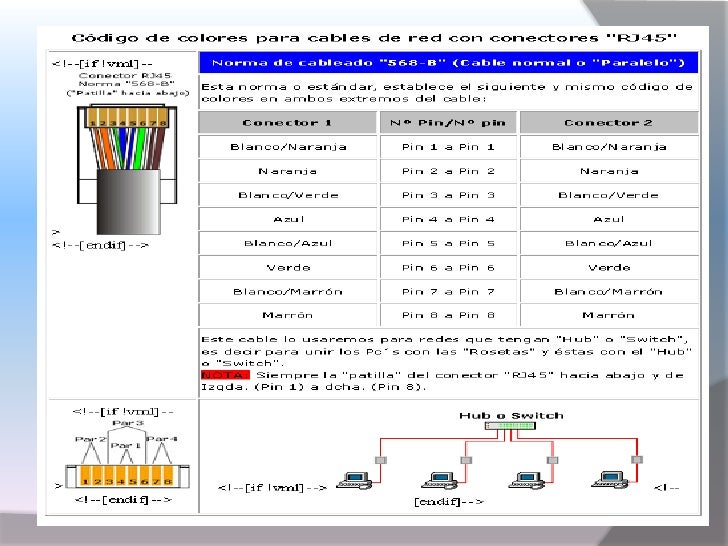Click the red NOTA highlighted label
The width and height of the screenshot is (728, 546).
click(x=225, y=375)
